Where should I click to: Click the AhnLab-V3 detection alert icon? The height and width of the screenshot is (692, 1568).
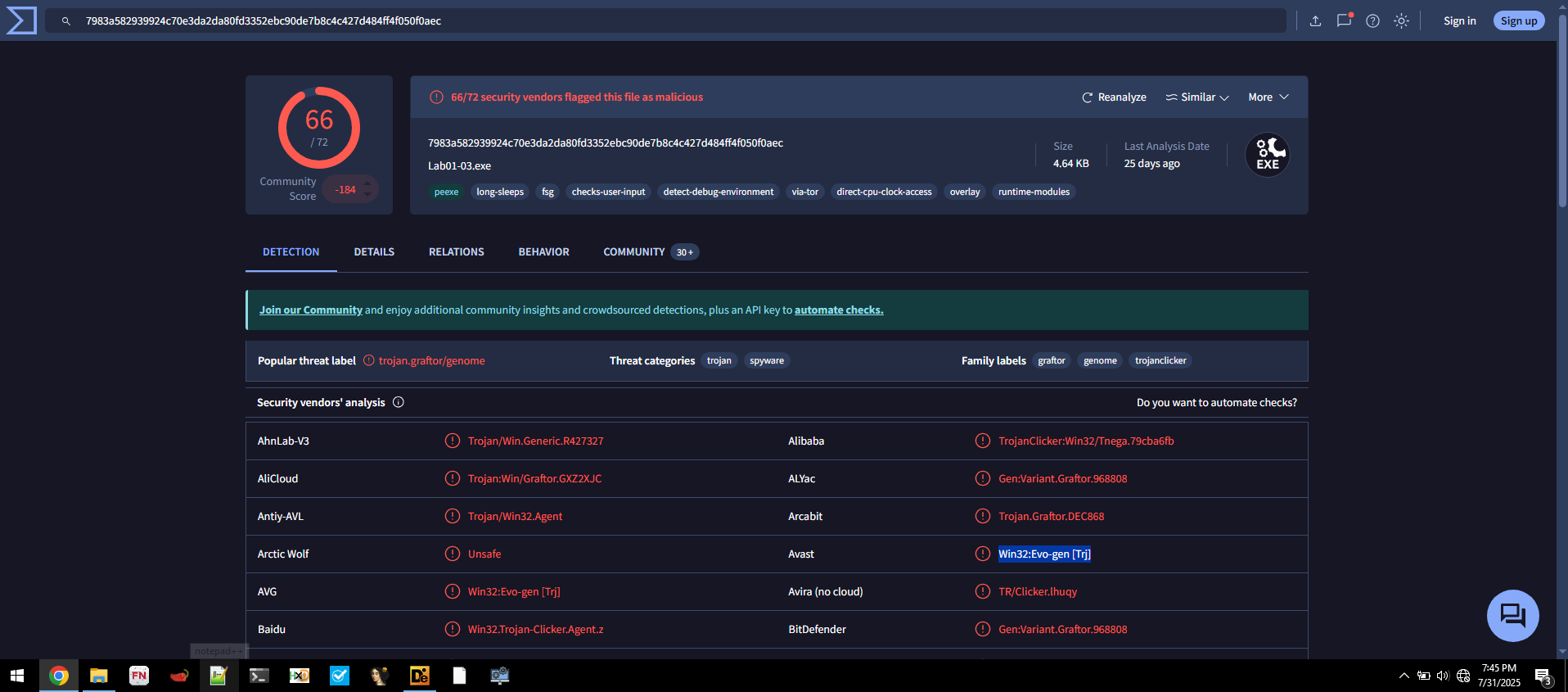pyautogui.click(x=453, y=441)
